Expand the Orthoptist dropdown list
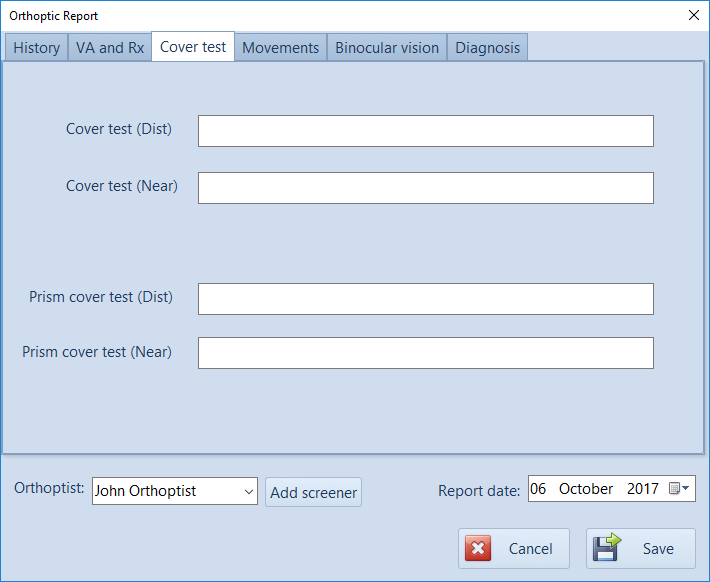The width and height of the screenshot is (710, 582). [248, 491]
